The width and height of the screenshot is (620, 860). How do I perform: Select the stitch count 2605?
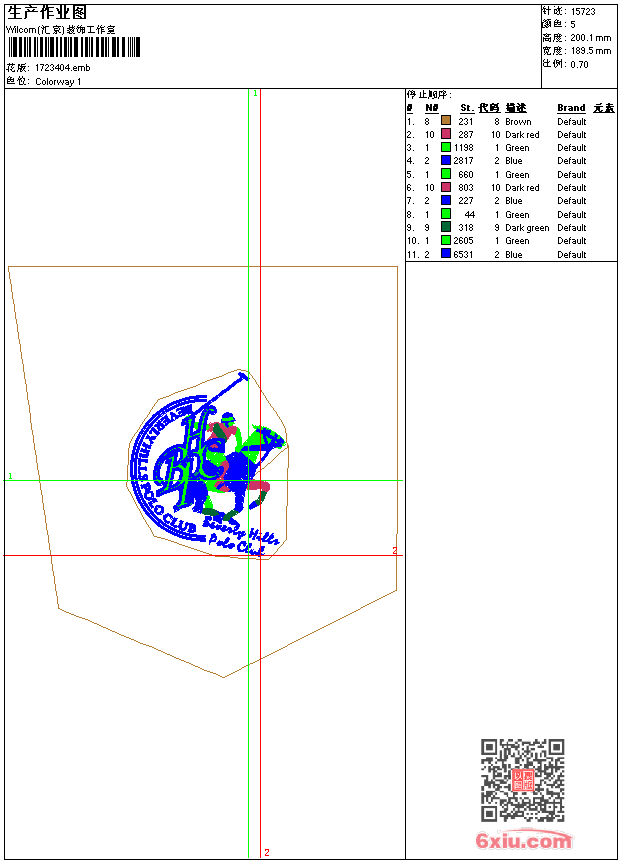pos(463,241)
